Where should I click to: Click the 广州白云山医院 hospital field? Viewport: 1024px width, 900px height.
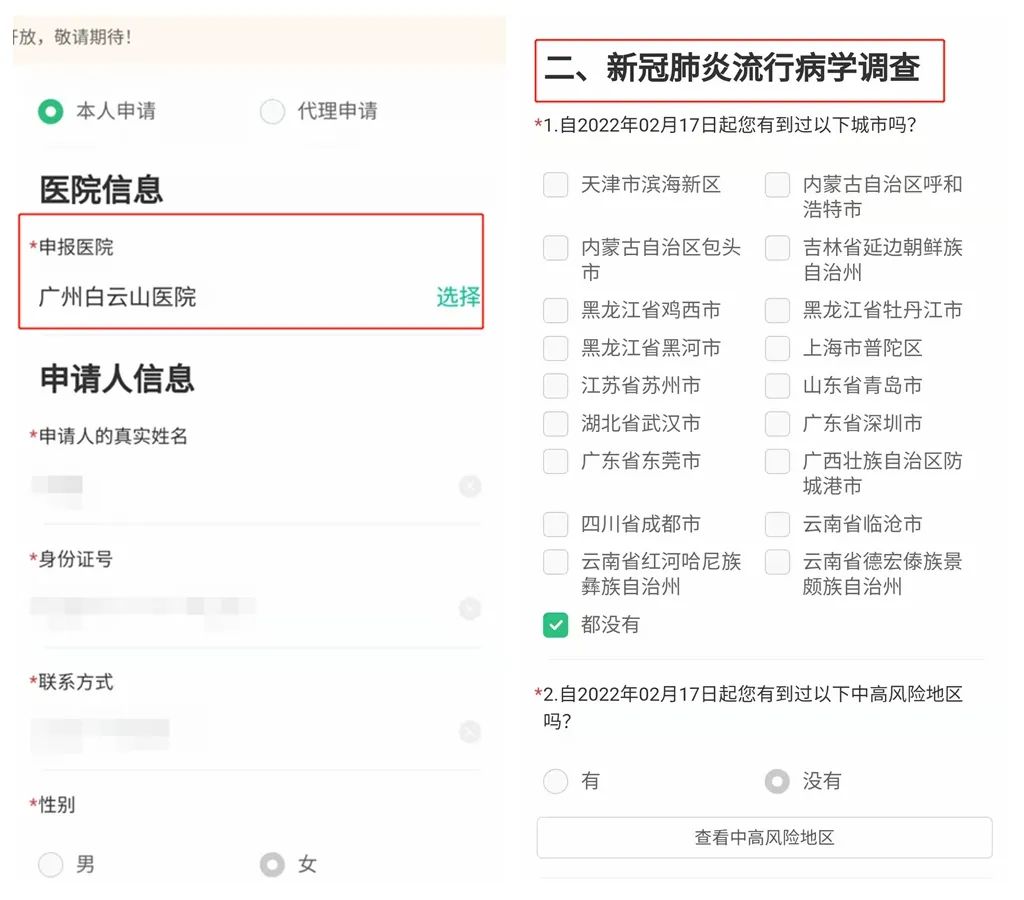click(x=251, y=271)
